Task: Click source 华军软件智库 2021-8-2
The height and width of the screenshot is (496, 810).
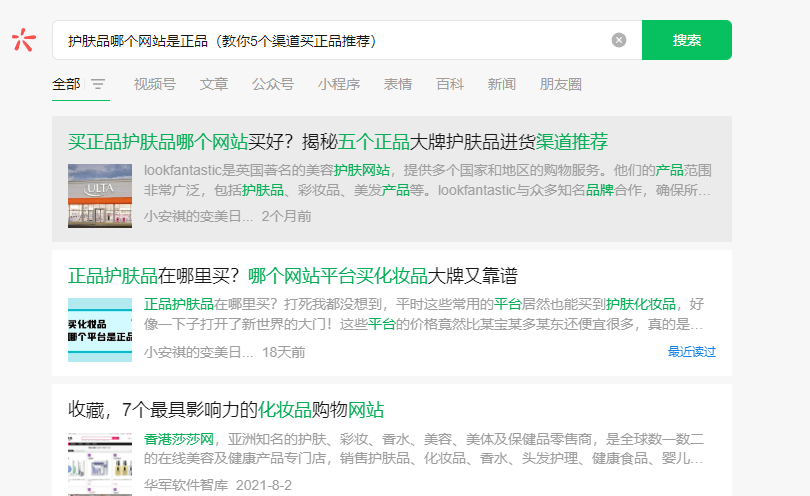Action: coord(217,485)
